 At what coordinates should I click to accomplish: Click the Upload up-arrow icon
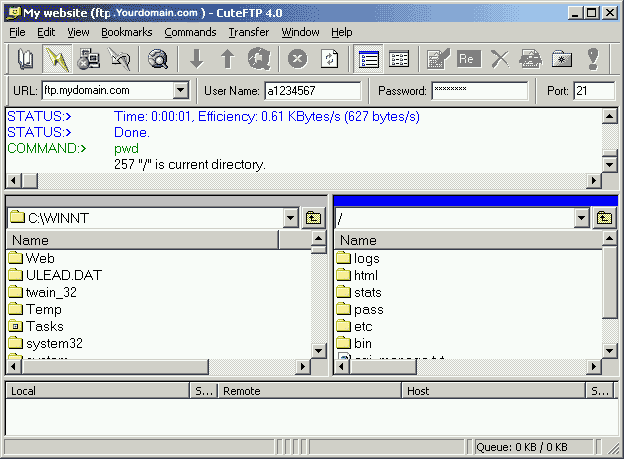click(x=227, y=59)
